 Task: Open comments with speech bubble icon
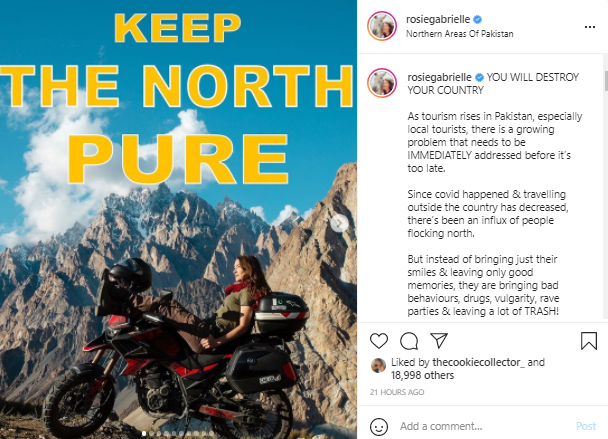tap(409, 341)
